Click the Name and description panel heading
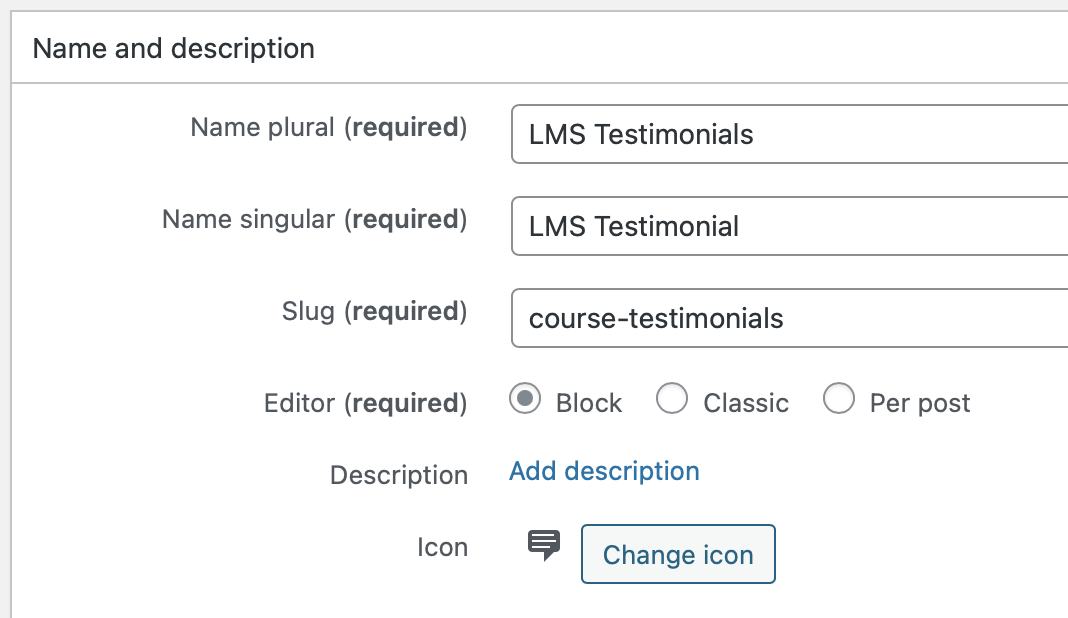Image resolution: width=1068 pixels, height=618 pixels. click(174, 48)
